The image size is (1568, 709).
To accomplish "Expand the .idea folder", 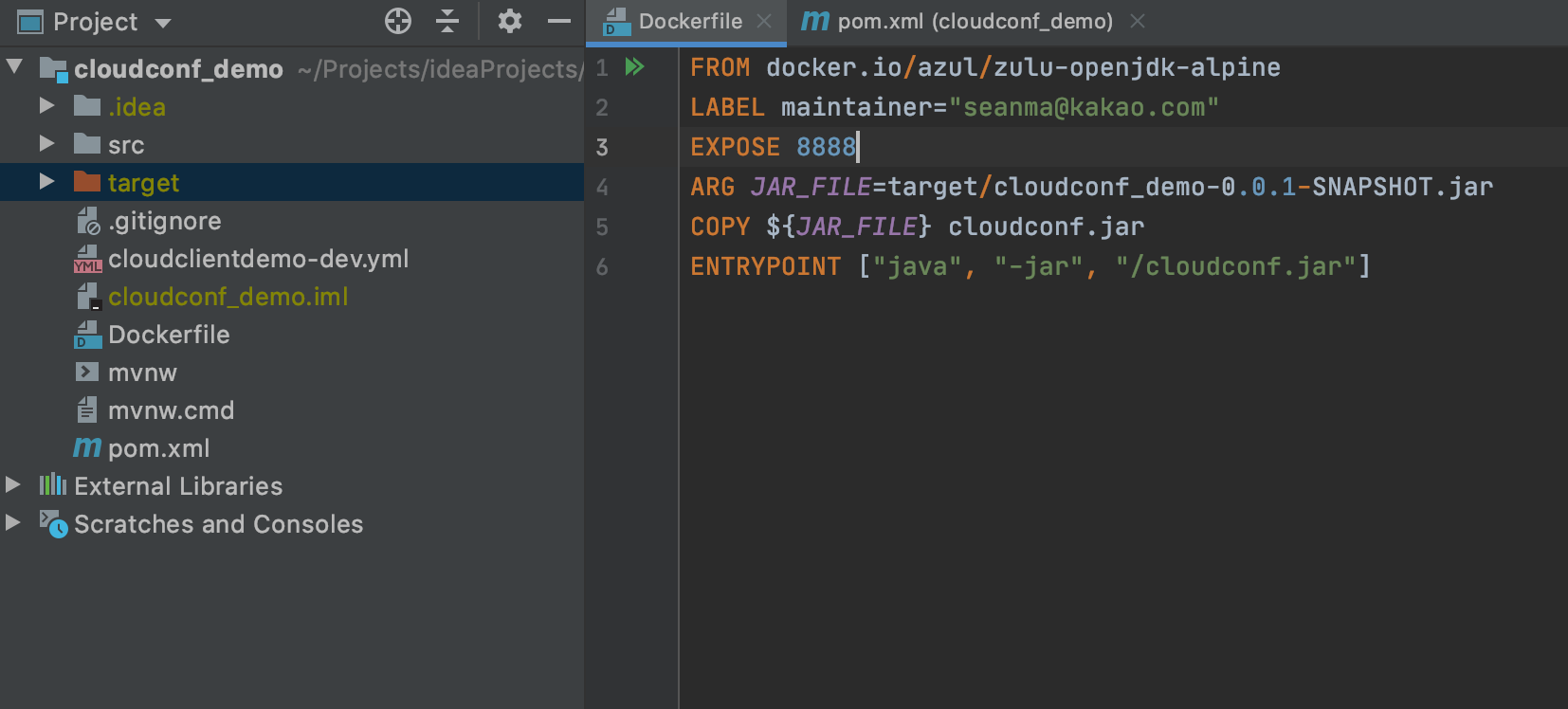I will (46, 105).
